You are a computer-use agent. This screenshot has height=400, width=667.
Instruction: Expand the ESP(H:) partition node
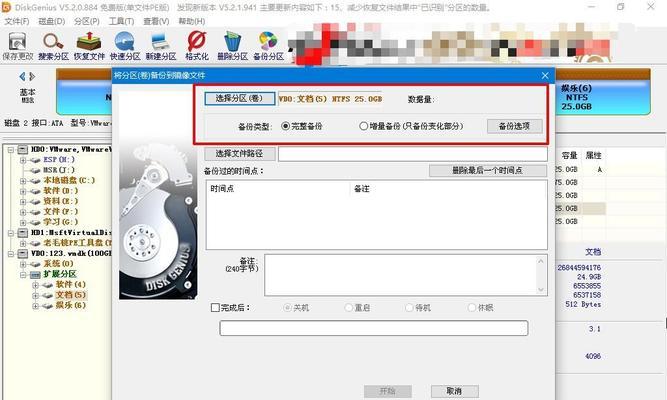pos(23,160)
